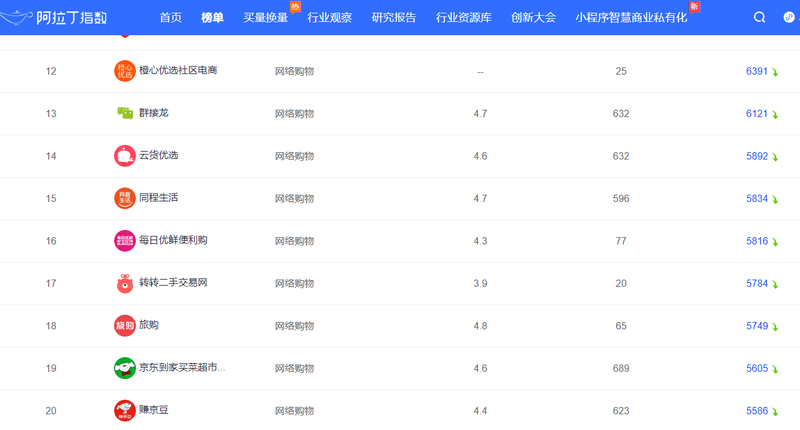Open the 每日优鲜便利购 app link
Viewport: 800px width, 430px height.
pyautogui.click(x=173, y=240)
